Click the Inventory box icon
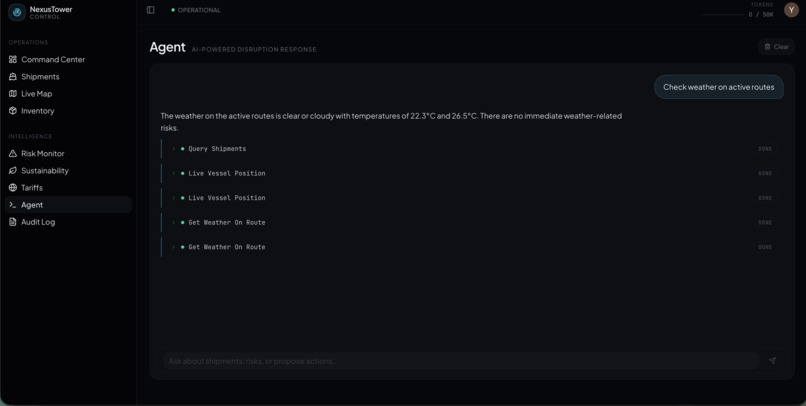Screen dimensions: 806x406 pos(13,110)
